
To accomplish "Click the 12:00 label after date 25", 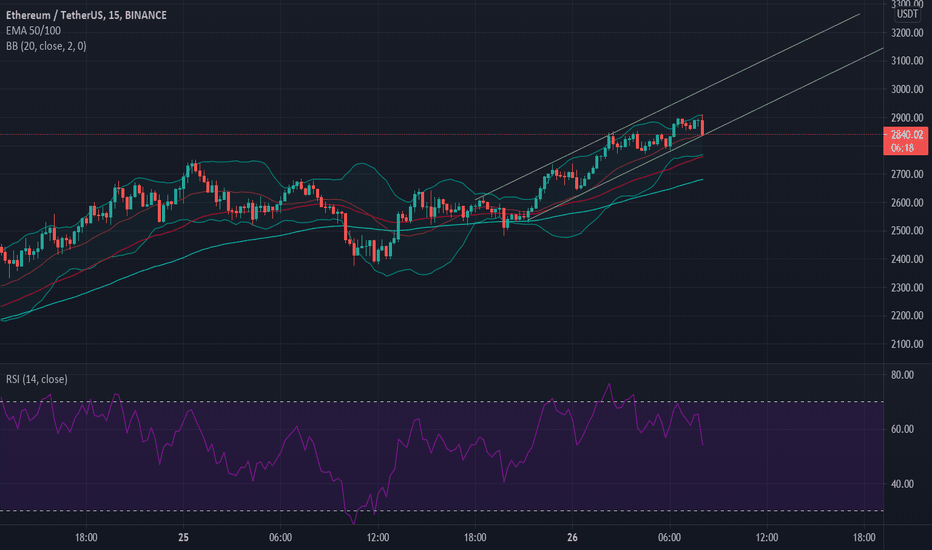I will coord(378,538).
